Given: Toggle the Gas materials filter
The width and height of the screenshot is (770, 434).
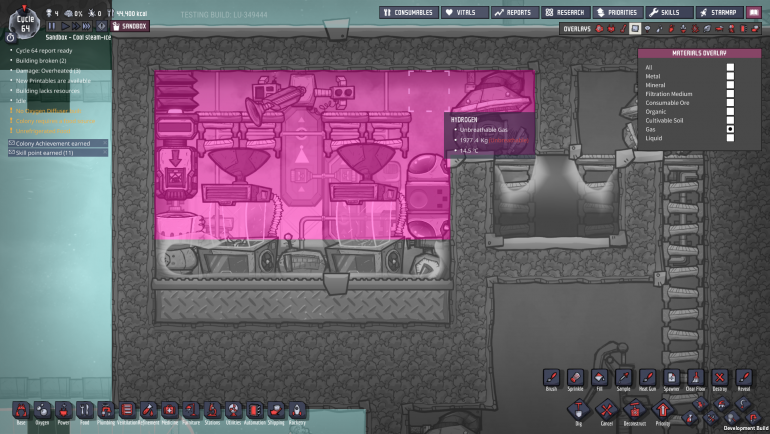Looking at the screenshot, I should coord(730,129).
